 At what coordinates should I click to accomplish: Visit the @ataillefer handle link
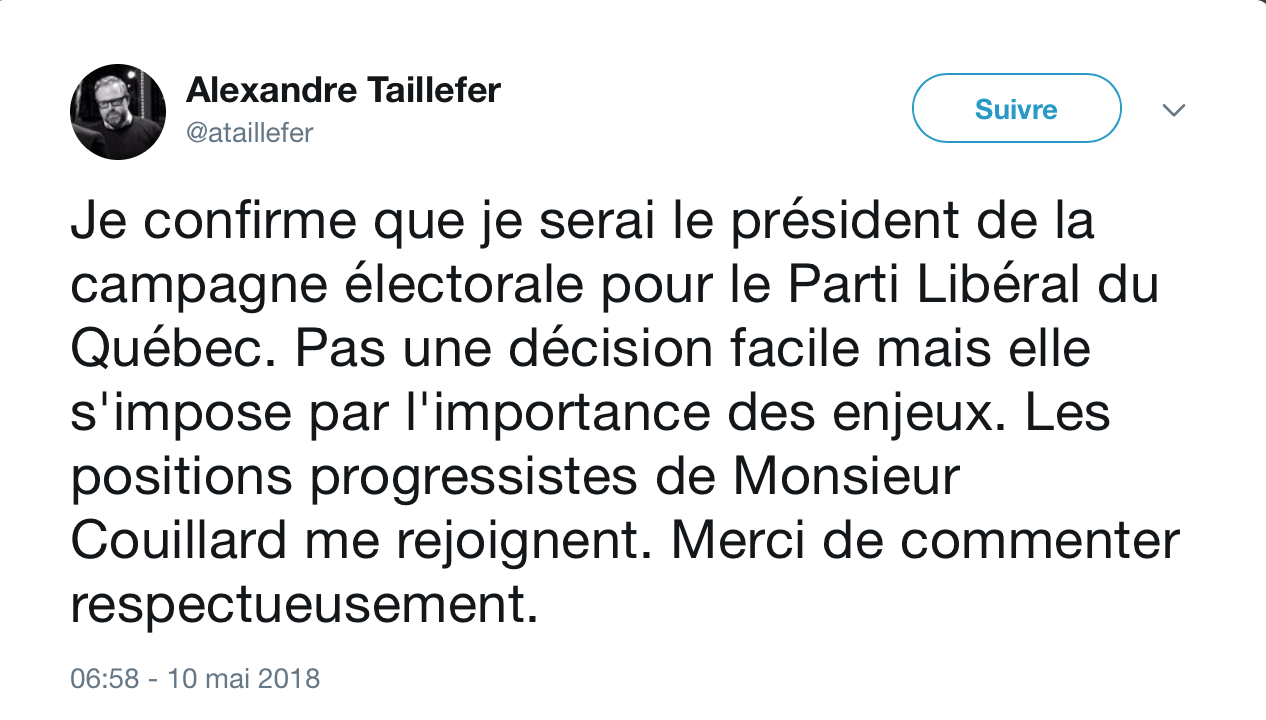click(250, 133)
